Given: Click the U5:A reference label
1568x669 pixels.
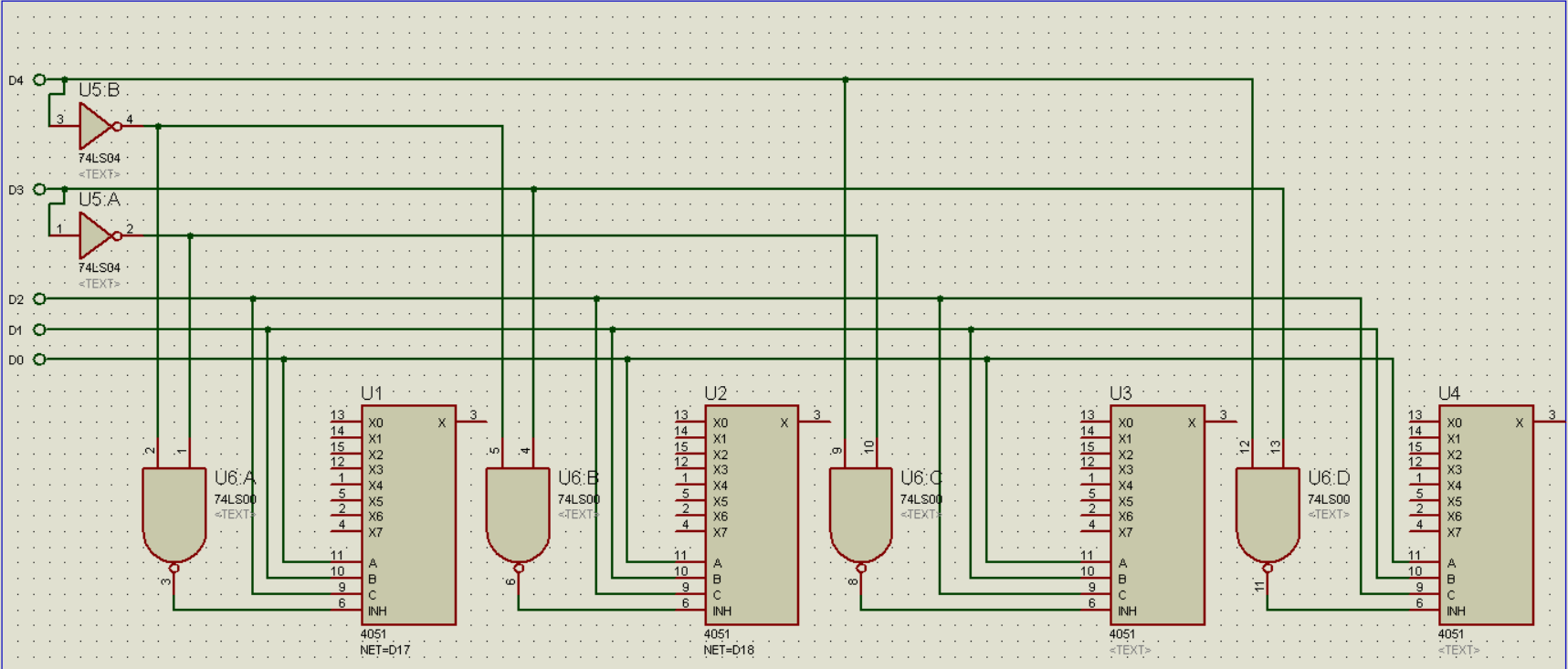Looking at the screenshot, I should [99, 199].
